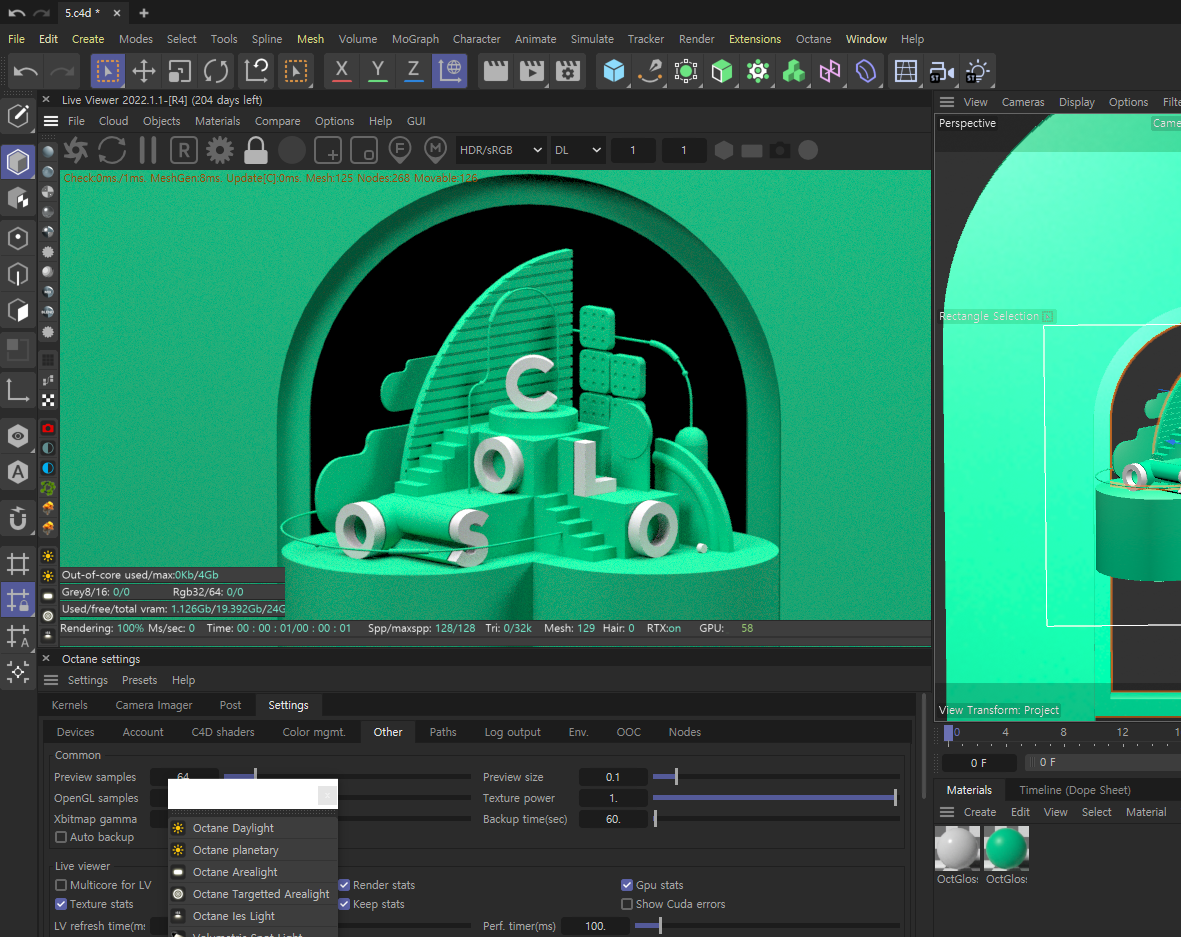
Task: Restart the Live Viewer render (circular arrows)
Action: coord(111,150)
